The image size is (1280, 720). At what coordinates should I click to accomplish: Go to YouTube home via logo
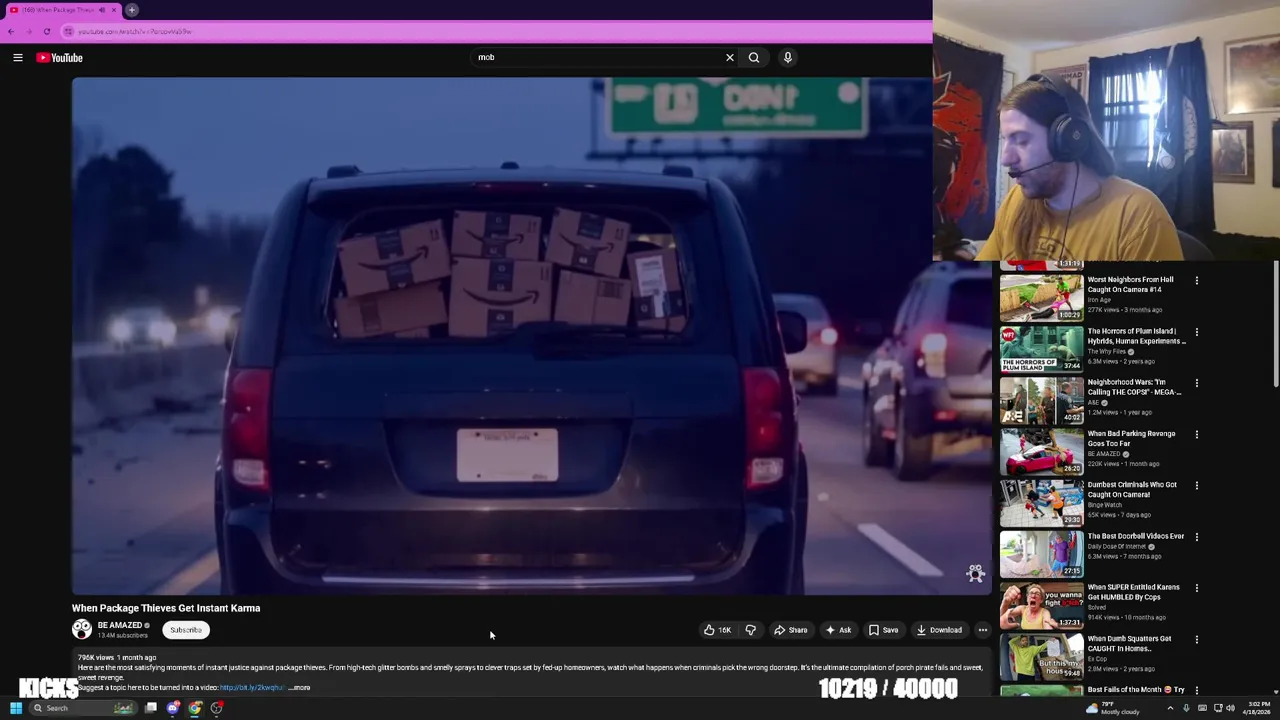[60, 58]
